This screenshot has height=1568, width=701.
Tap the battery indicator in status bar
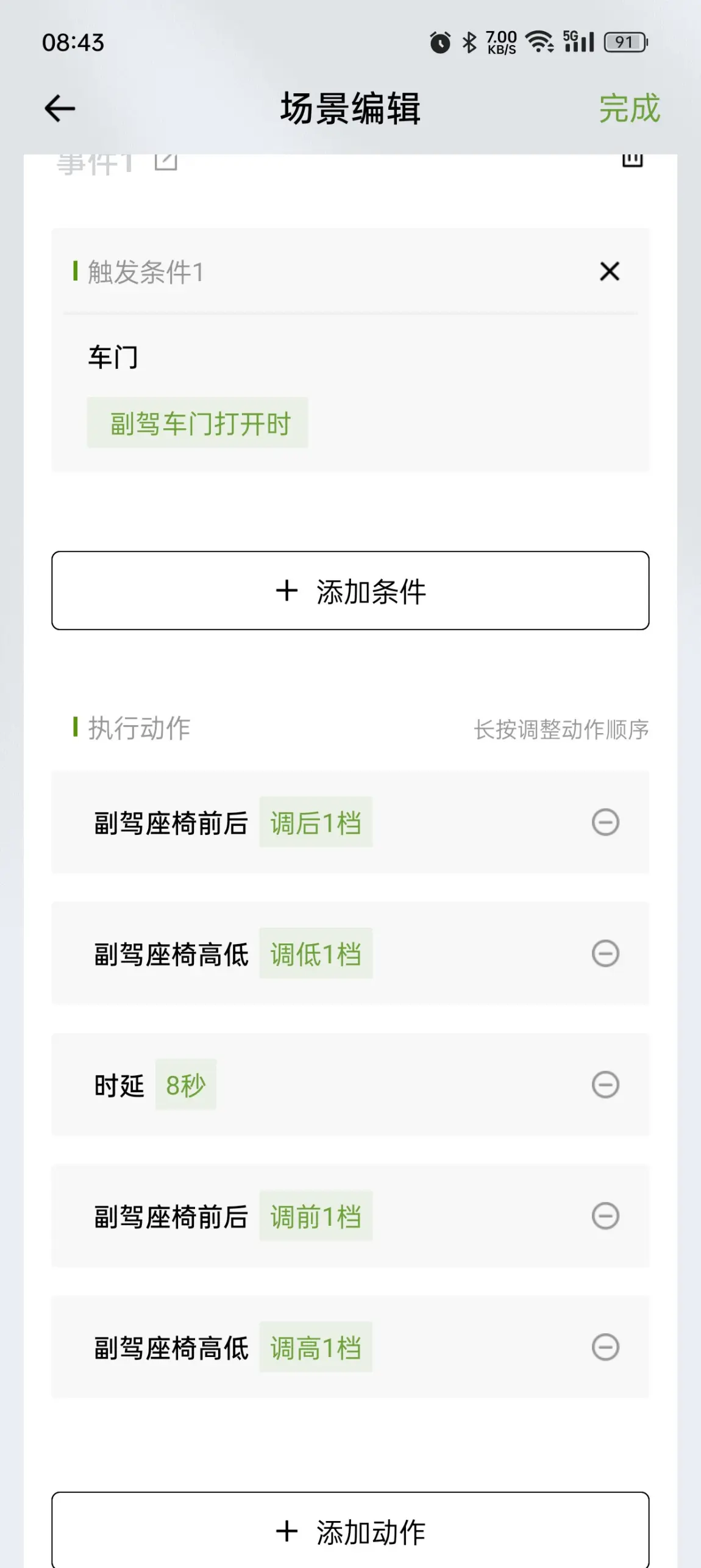coord(625,42)
